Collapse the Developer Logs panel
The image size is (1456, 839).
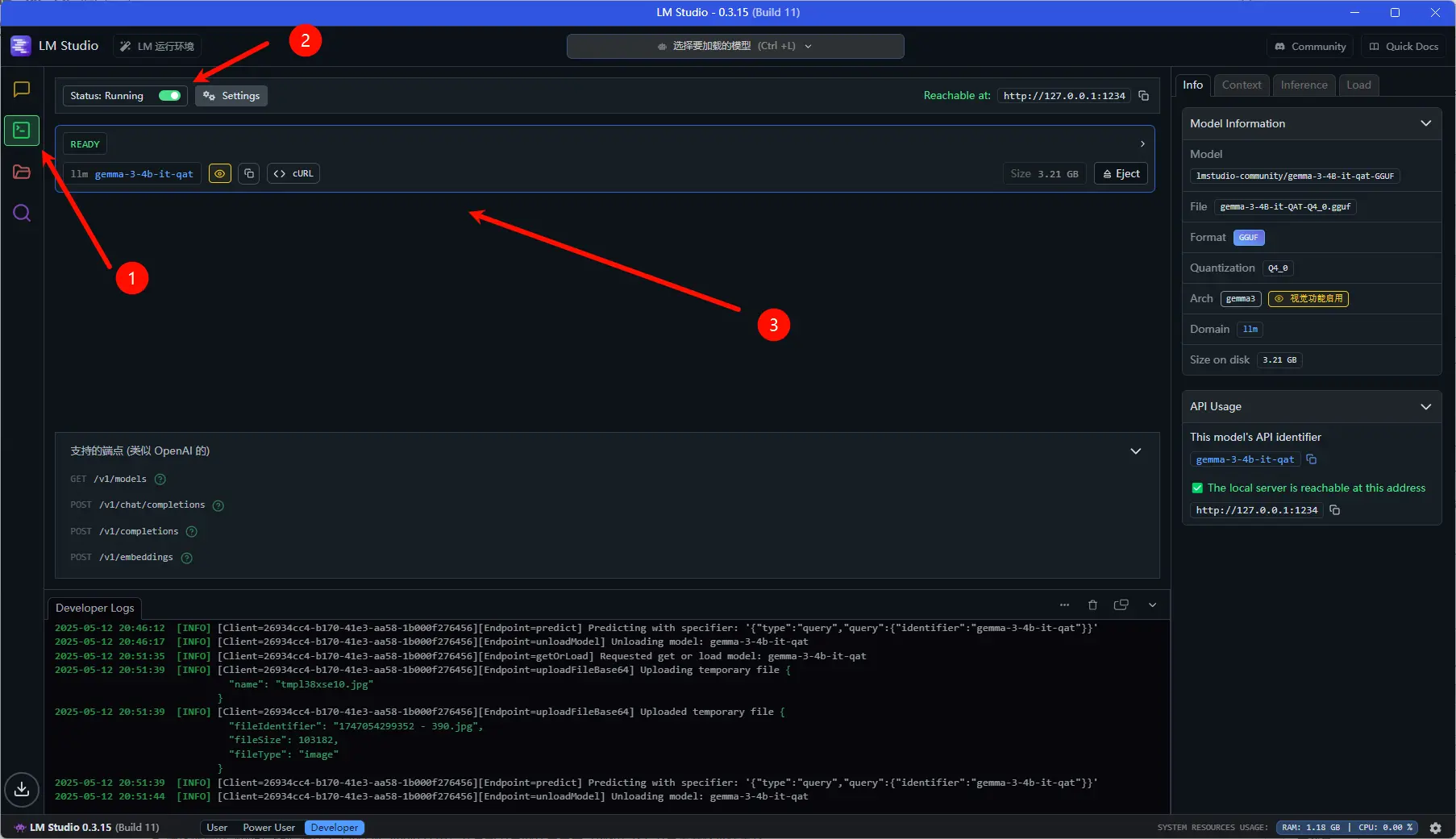coord(1152,605)
